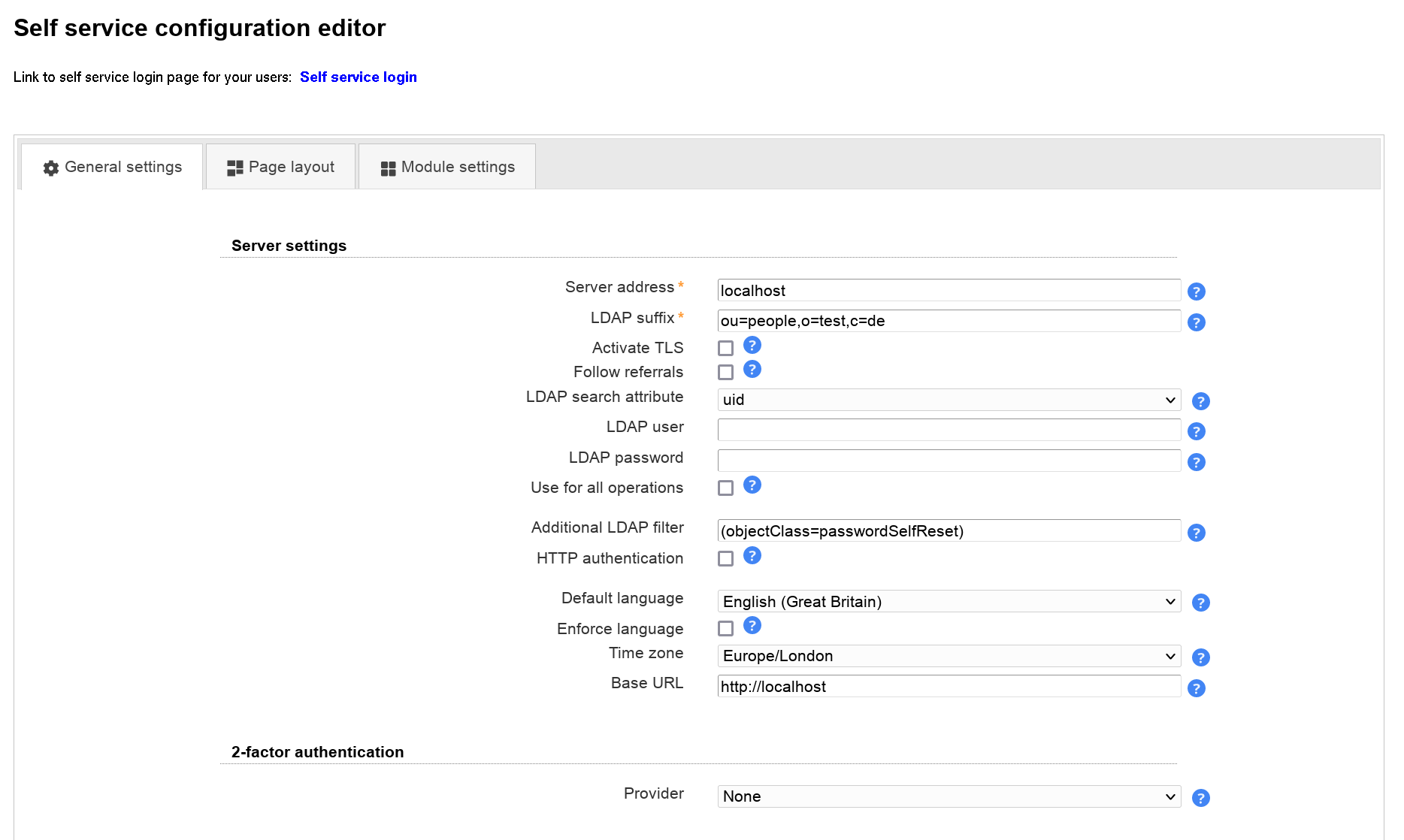Check the HTTP authentication box
Image resolution: width=1404 pixels, height=840 pixels.
[x=725, y=558]
